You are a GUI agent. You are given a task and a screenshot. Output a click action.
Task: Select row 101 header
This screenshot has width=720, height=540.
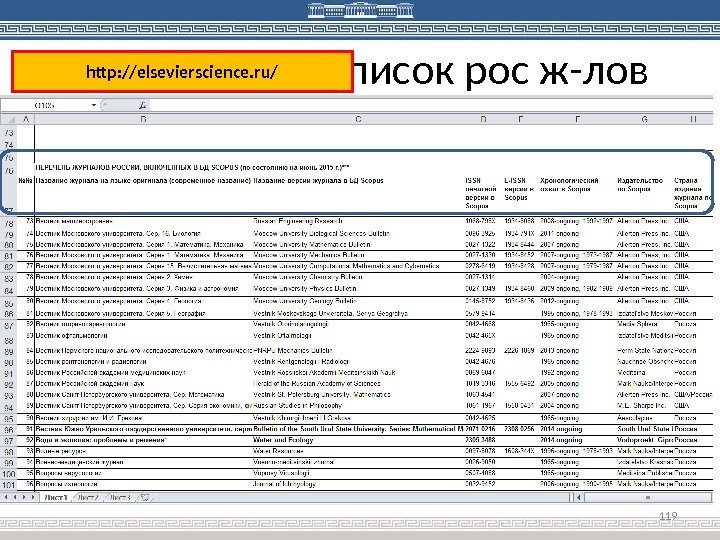tap(9, 485)
